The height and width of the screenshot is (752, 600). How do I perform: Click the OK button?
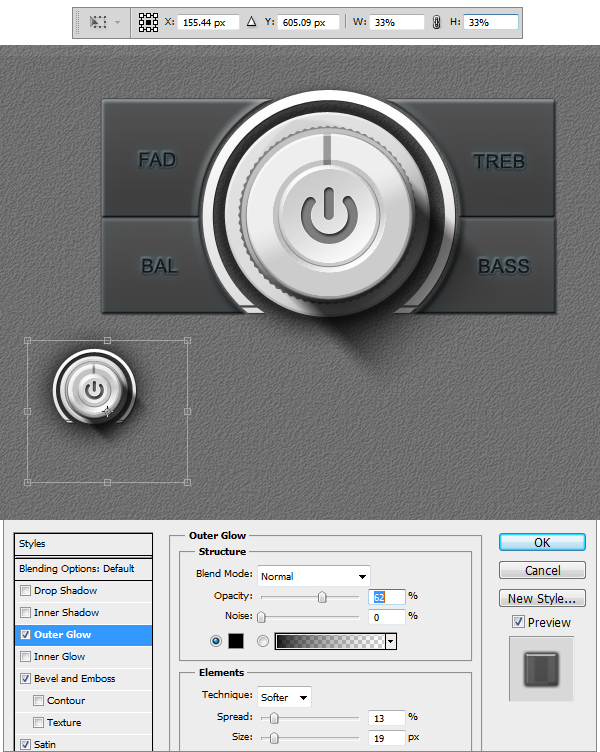[x=542, y=542]
